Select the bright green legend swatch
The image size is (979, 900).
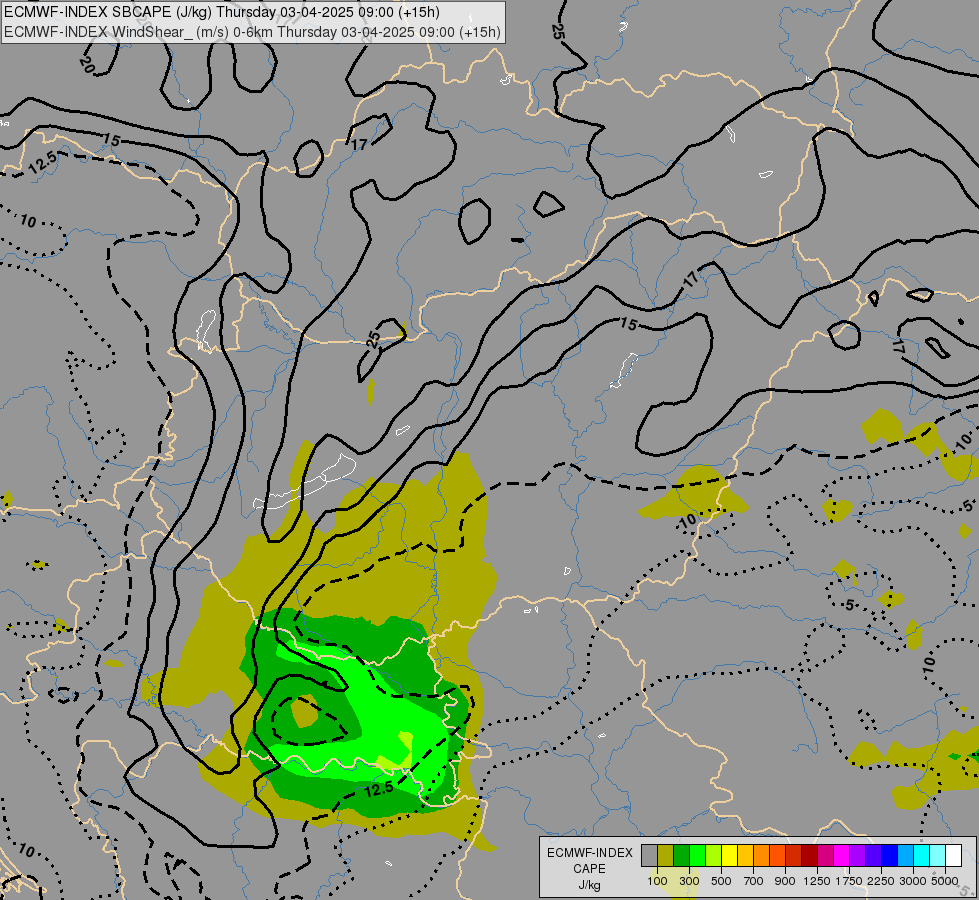697,855
